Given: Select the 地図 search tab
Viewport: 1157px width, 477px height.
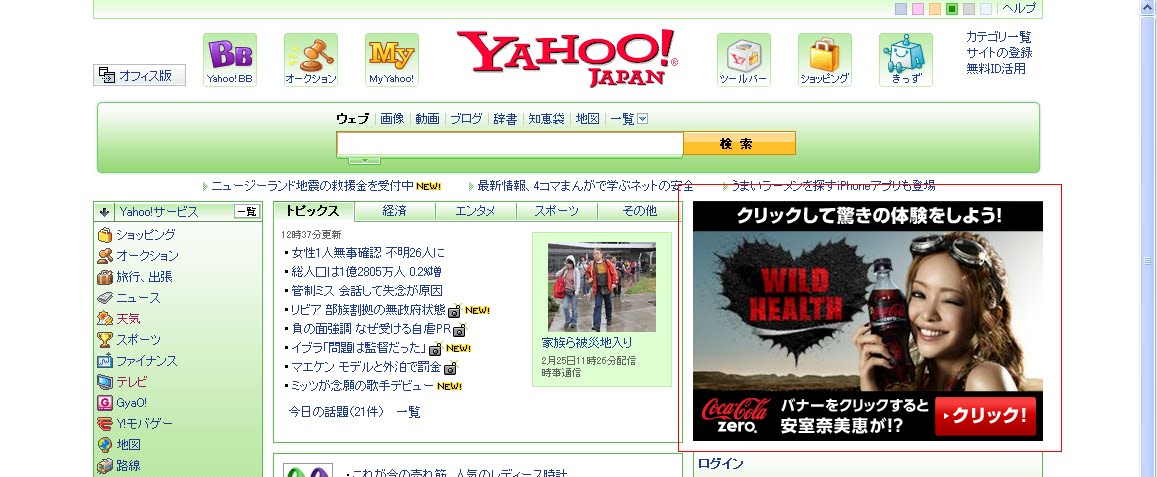Looking at the screenshot, I should pyautogui.click(x=587, y=119).
